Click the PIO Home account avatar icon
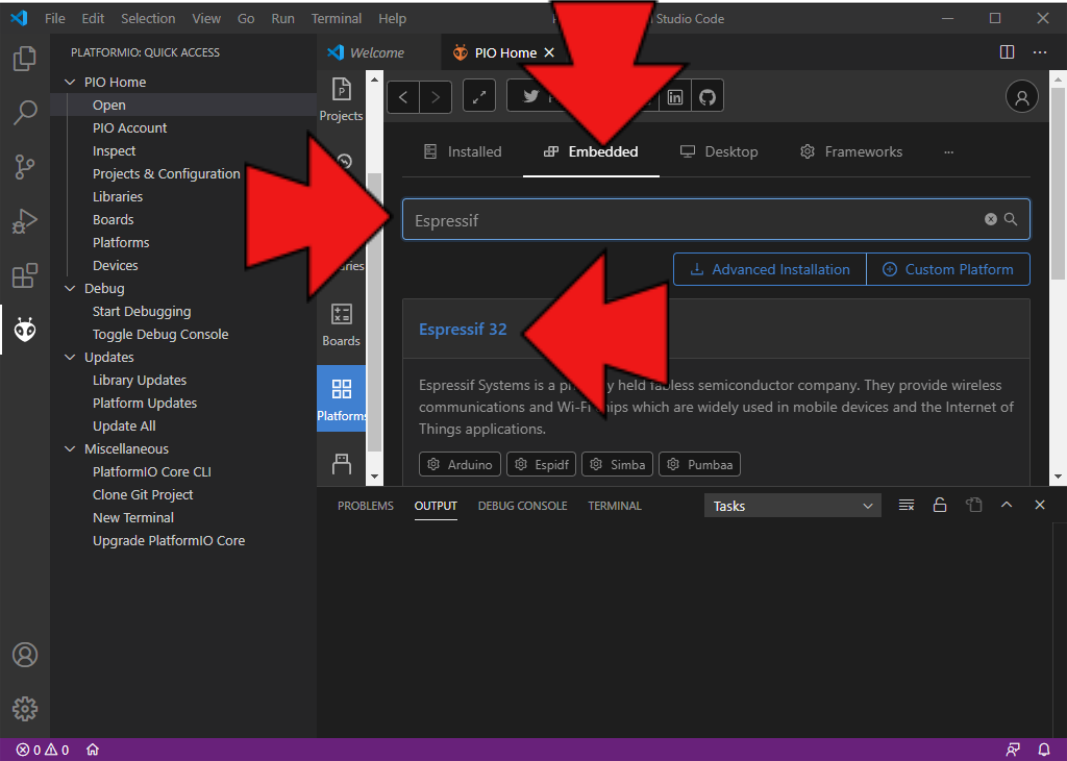Screen dimensions: 1067x761 coord(1021,97)
